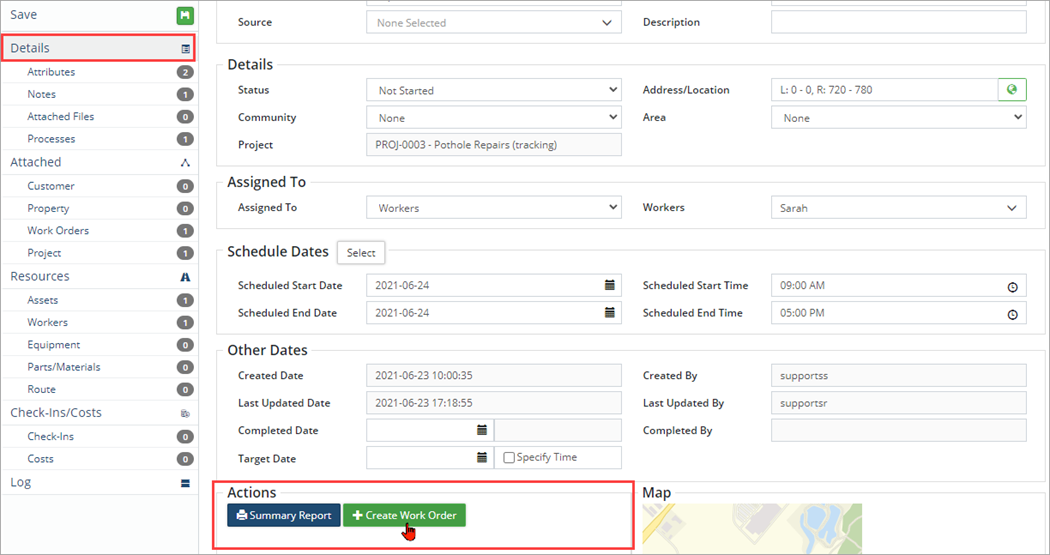This screenshot has width=1050, height=555.
Task: Click the Log section icon
Action: 185,483
